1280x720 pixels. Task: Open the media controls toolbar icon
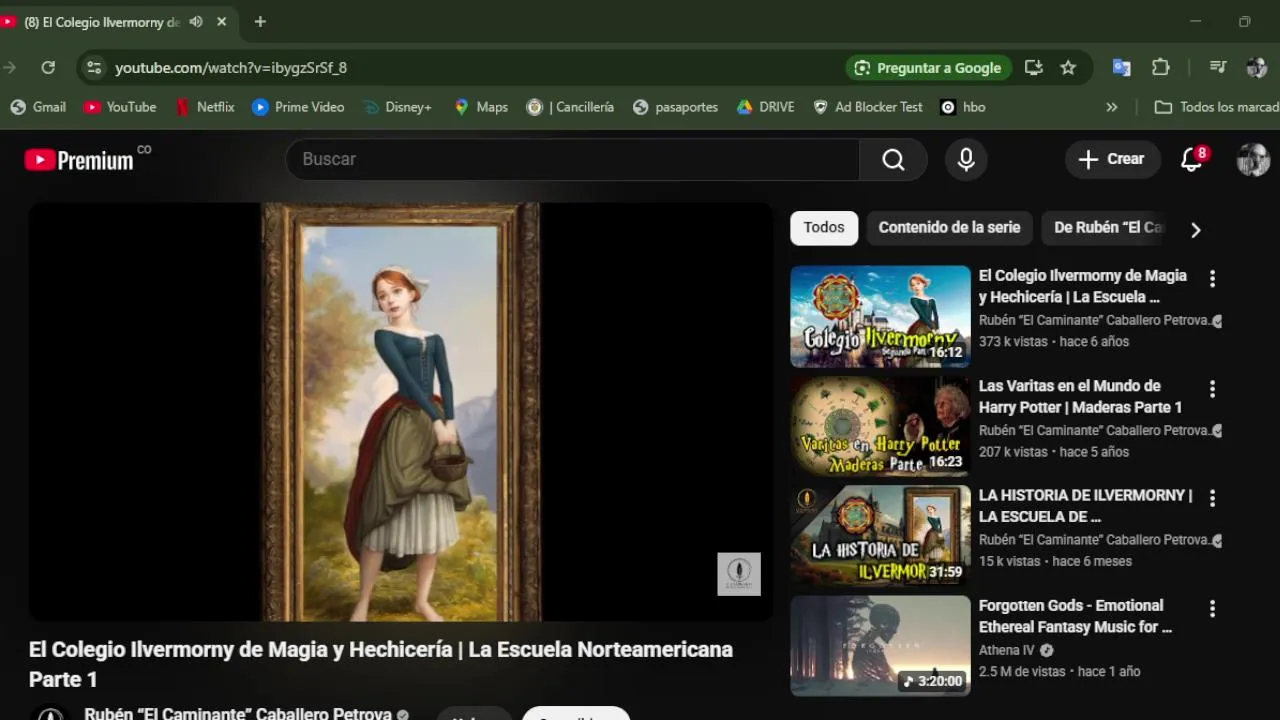coord(1218,68)
